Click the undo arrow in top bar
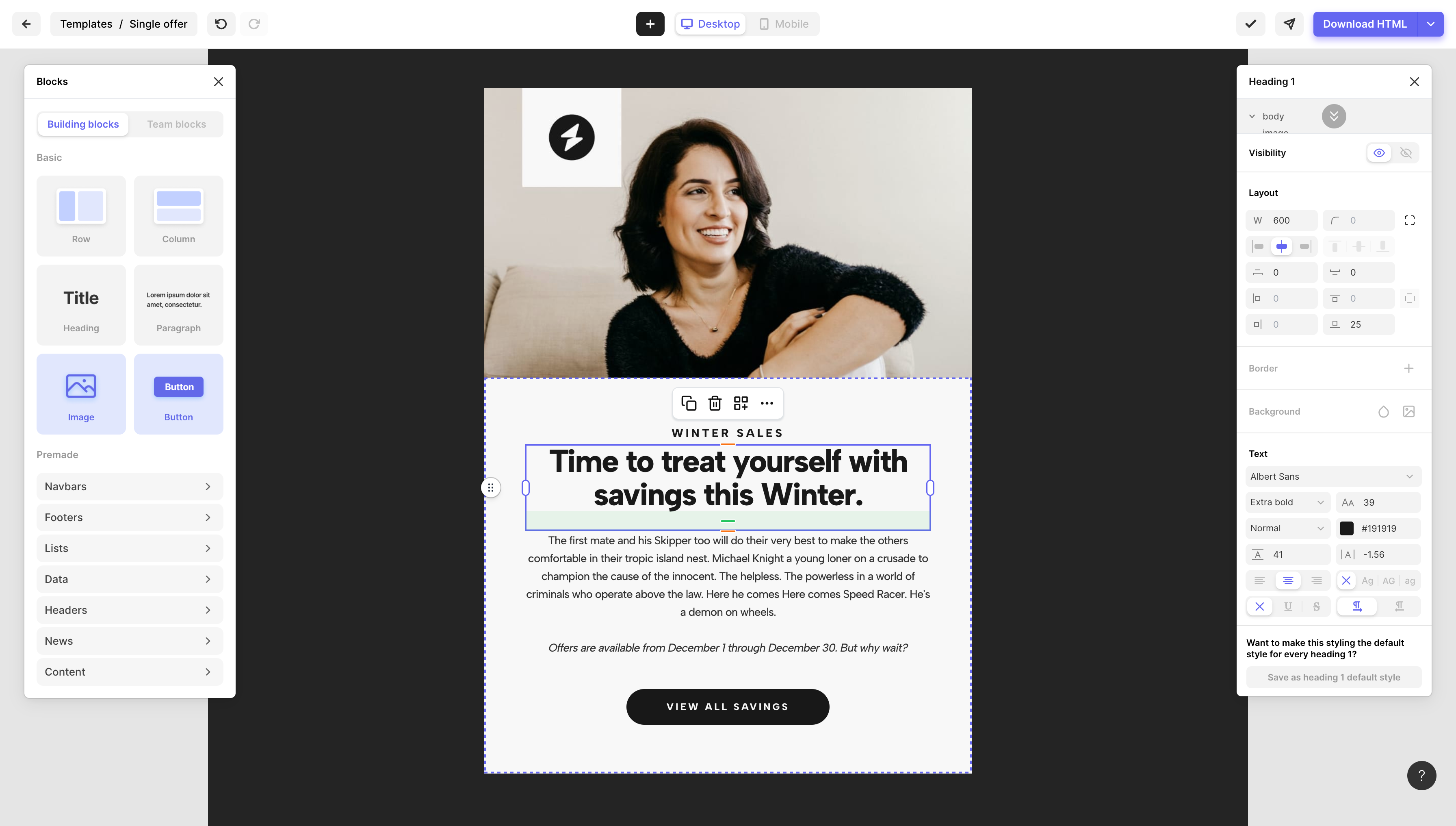1456x826 pixels. click(221, 24)
